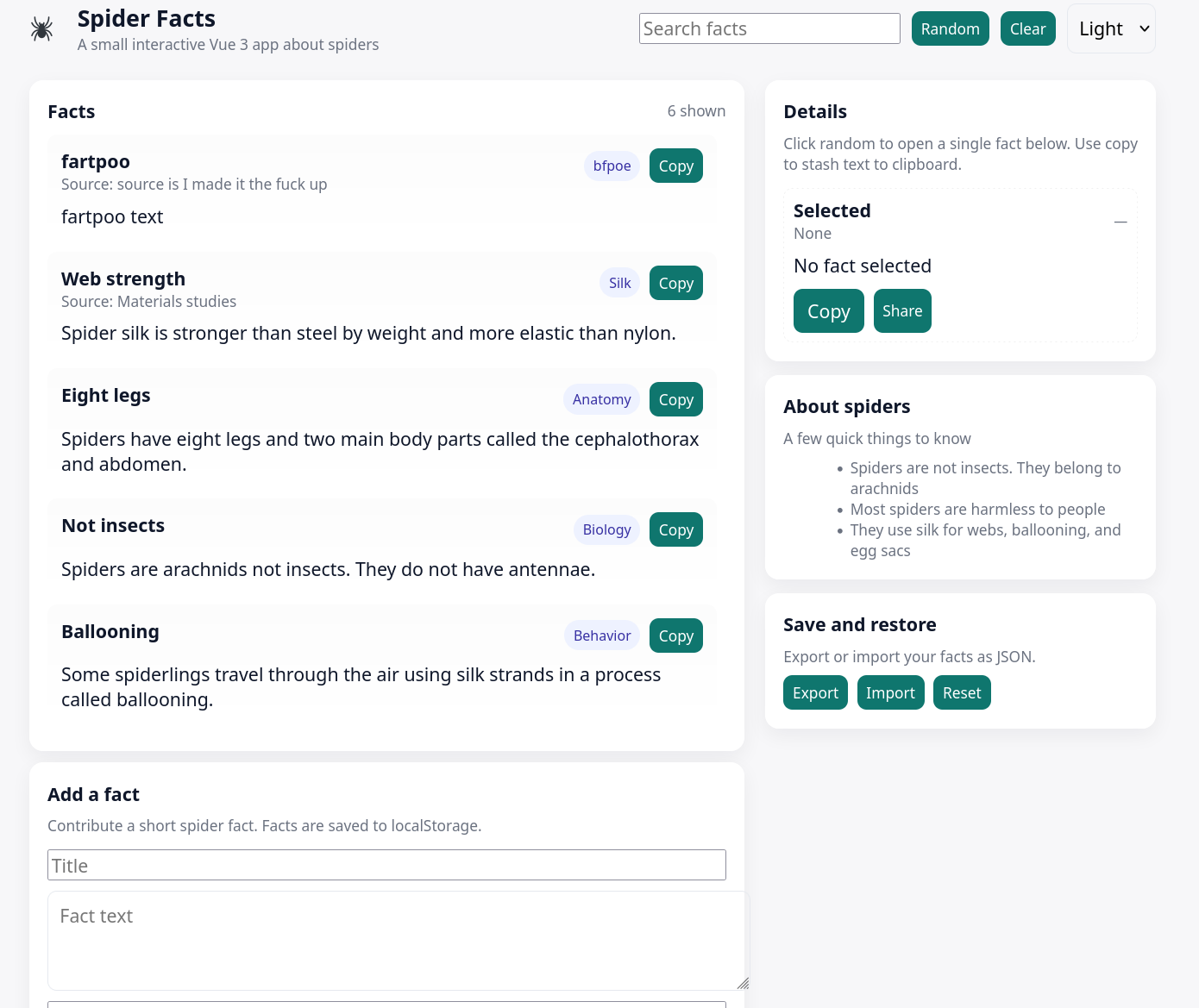Image resolution: width=1199 pixels, height=1008 pixels.
Task: Select the Silk tag
Action: [620, 283]
